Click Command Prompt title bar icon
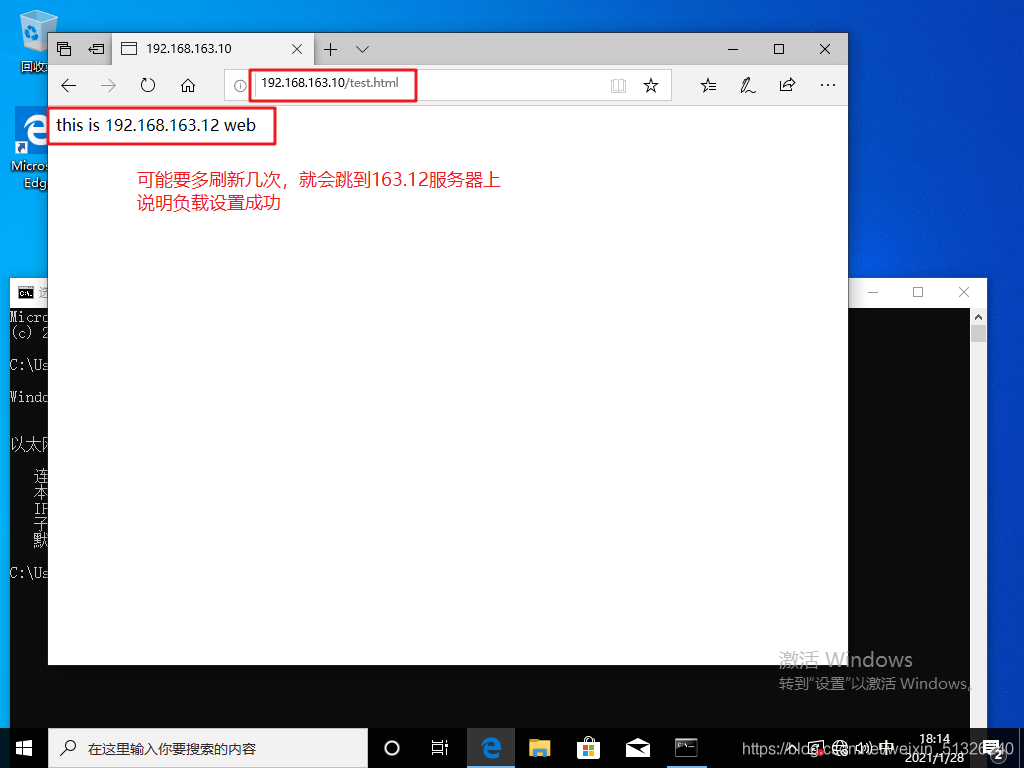The width and height of the screenshot is (1024, 768). (25, 293)
